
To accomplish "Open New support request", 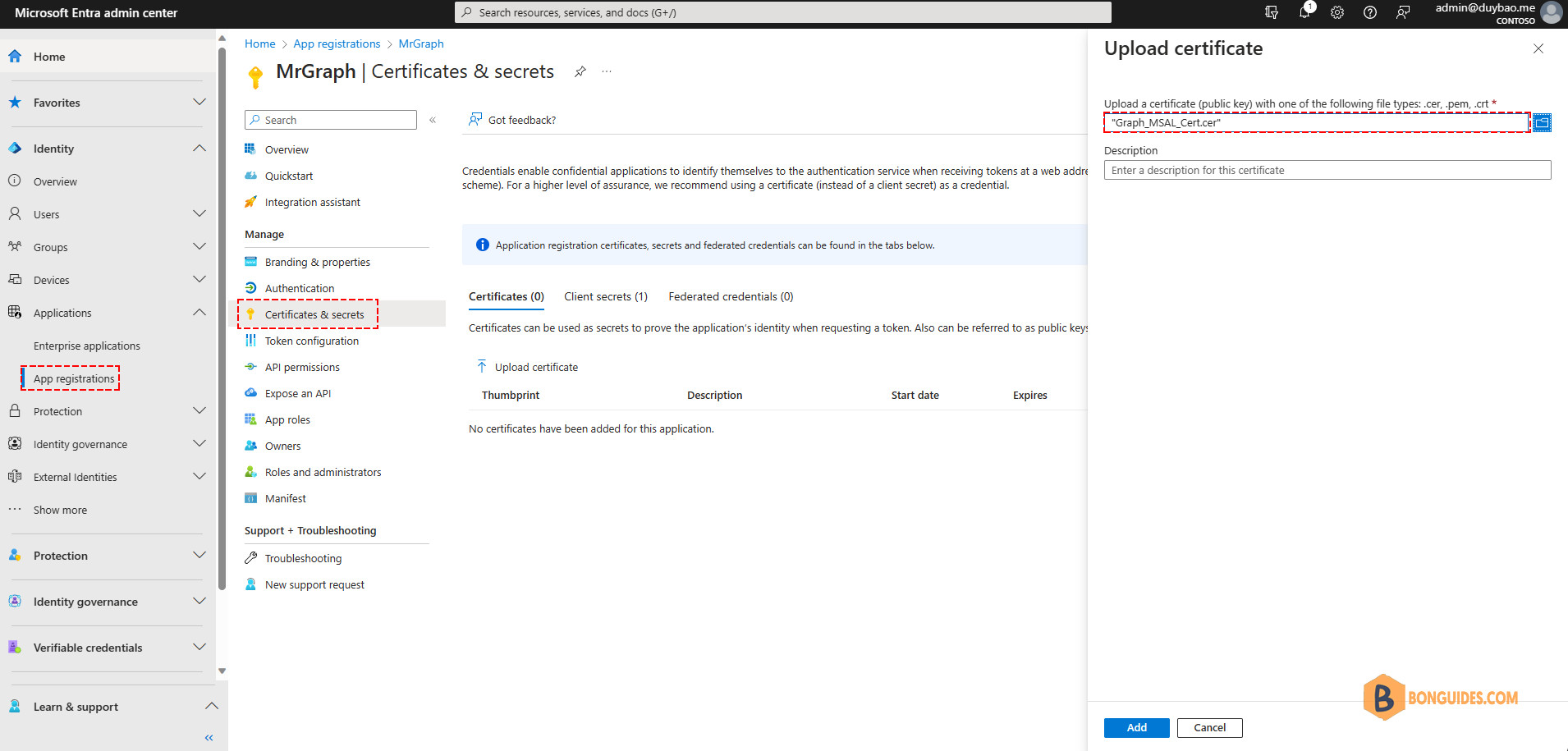I will 314,584.
